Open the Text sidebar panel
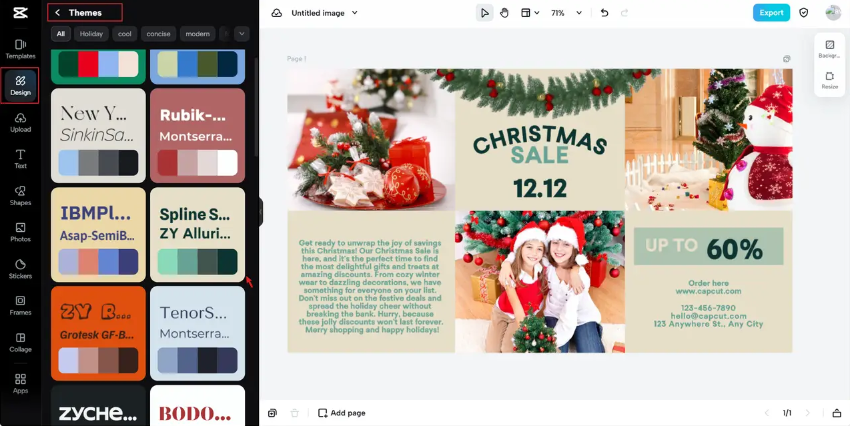850x426 pixels. click(21, 159)
